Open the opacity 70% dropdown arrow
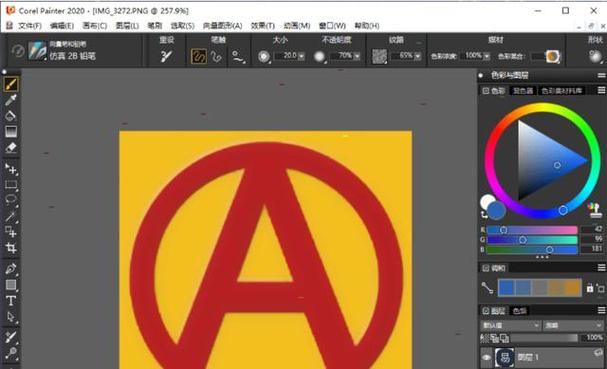607x369 pixels. click(357, 57)
